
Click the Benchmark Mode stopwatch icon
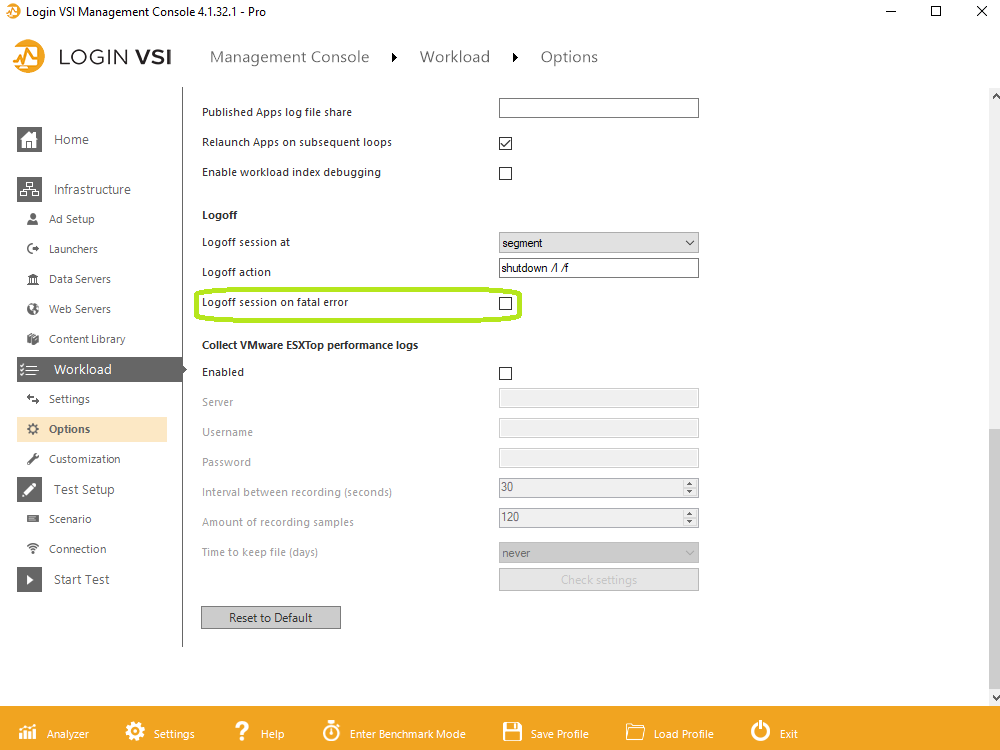pyautogui.click(x=331, y=731)
